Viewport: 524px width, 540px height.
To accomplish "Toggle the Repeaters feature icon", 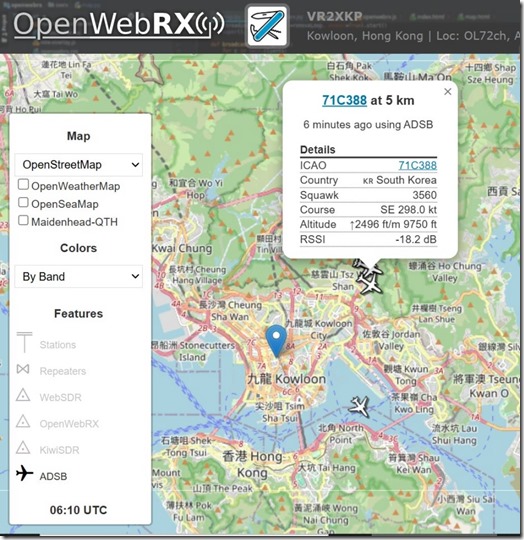I will point(23,369).
